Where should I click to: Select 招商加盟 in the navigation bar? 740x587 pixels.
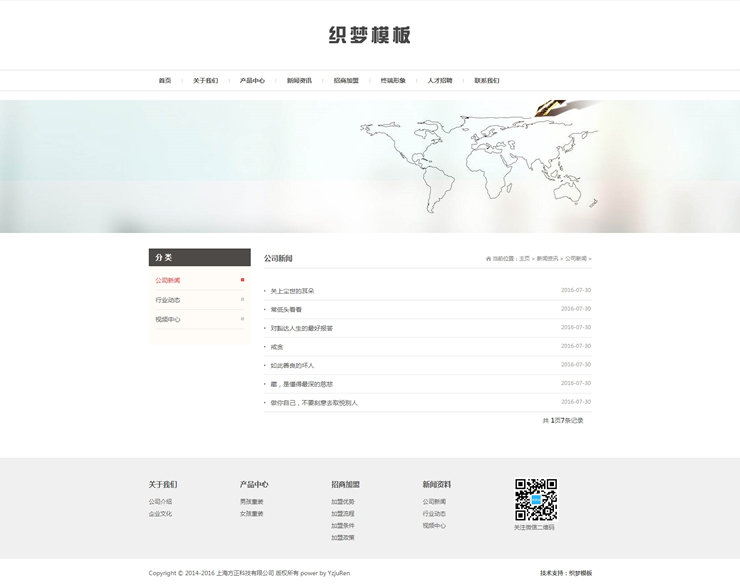[x=346, y=80]
